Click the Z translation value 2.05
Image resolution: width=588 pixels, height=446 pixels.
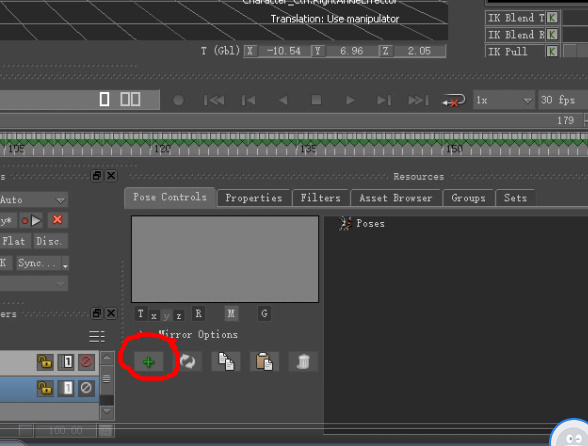click(419, 51)
